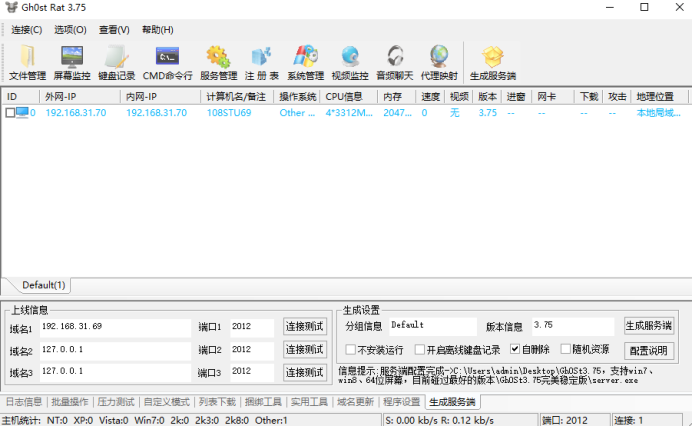Click the CPU信息 column header
The height and width of the screenshot is (426, 693).
[349, 96]
